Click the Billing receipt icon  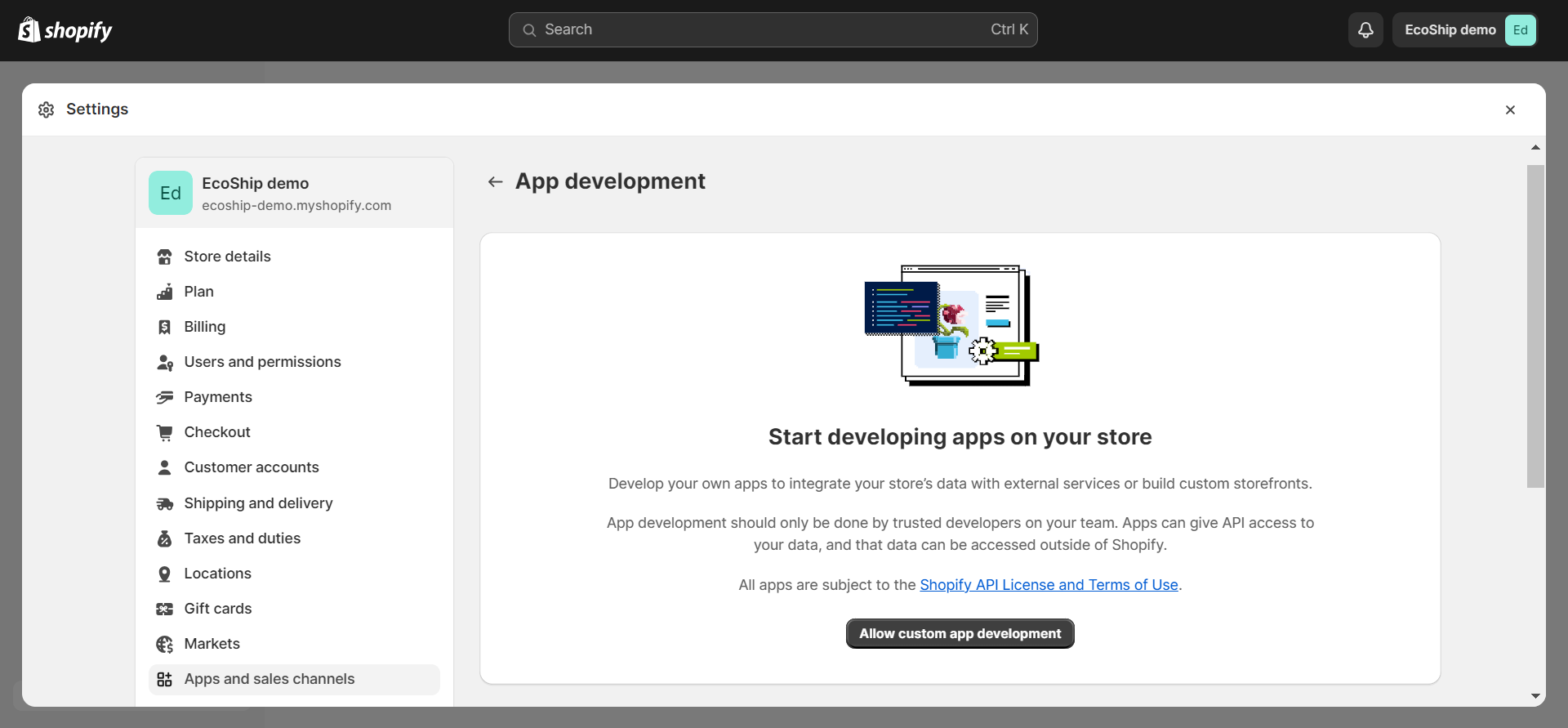tap(165, 327)
